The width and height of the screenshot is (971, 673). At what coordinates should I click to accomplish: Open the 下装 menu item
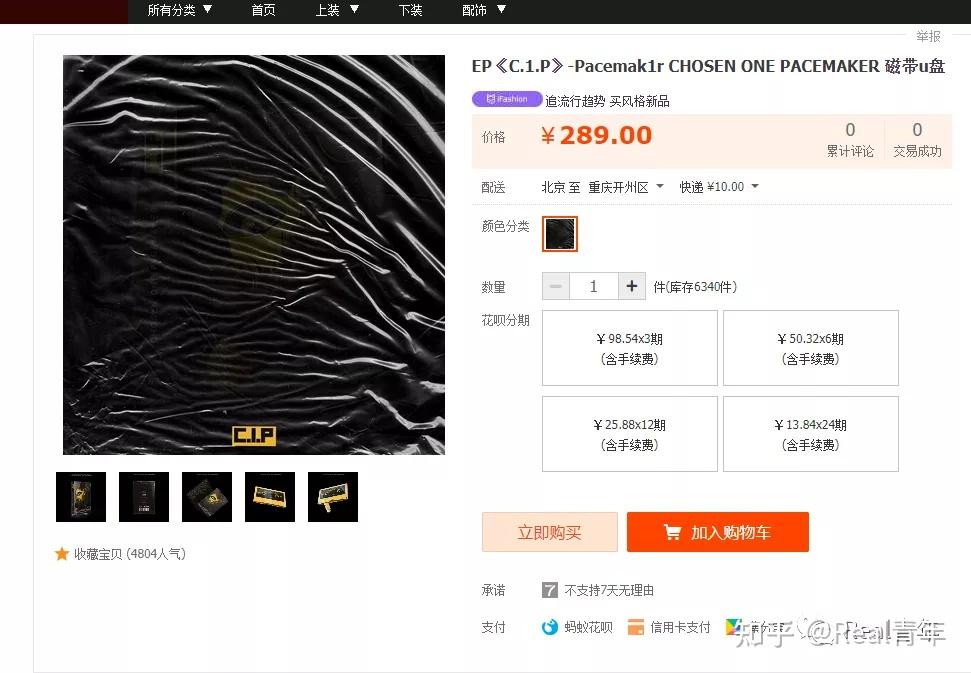coord(411,10)
